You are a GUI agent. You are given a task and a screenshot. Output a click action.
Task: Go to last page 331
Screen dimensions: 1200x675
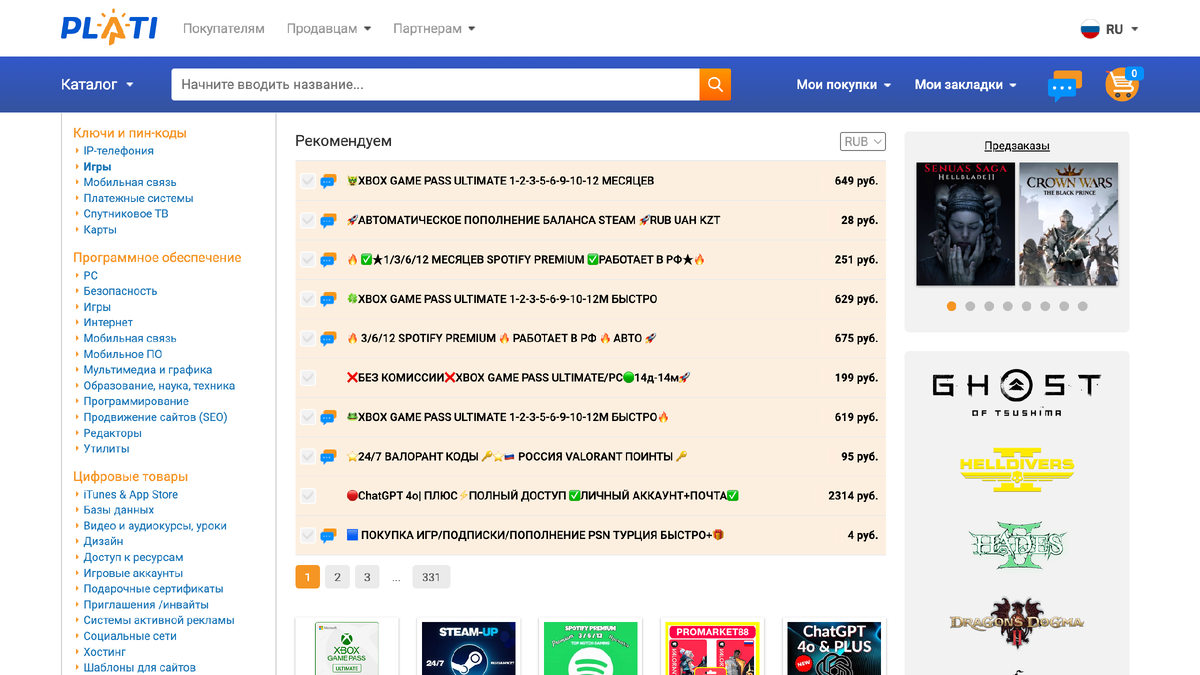431,577
